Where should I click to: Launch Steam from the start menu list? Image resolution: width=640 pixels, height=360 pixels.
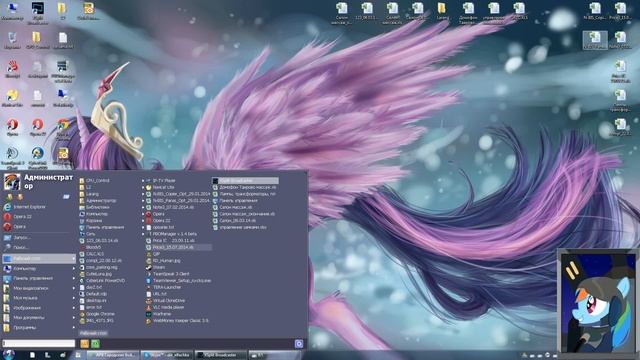pos(156,267)
